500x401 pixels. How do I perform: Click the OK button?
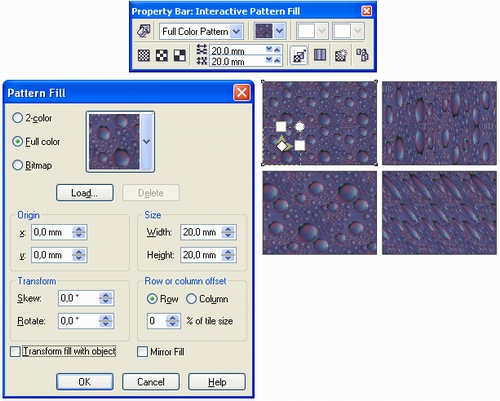[85, 382]
